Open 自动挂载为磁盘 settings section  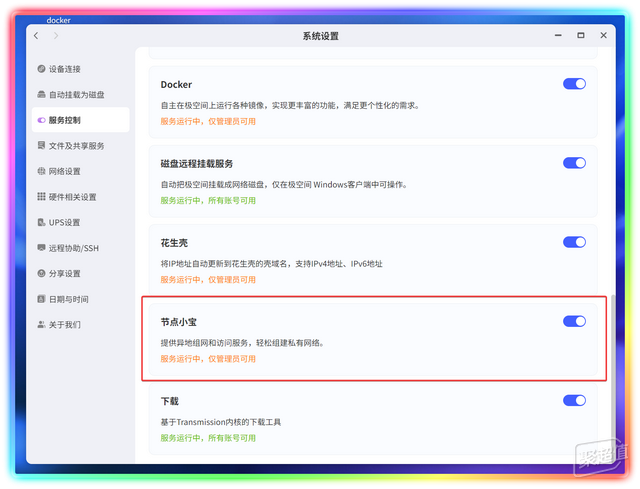pos(80,94)
